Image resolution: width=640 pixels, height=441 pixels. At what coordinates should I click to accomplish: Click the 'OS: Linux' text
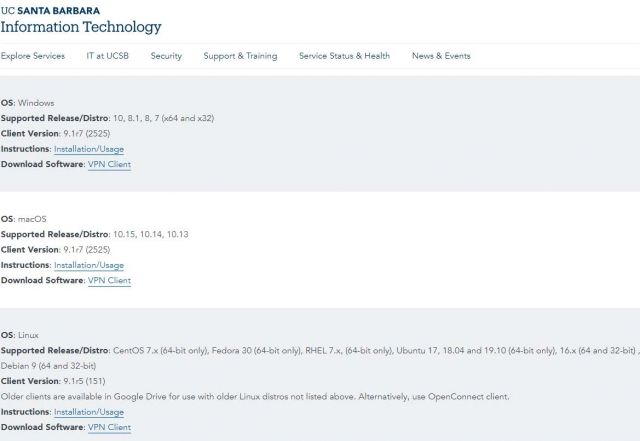coord(20,335)
